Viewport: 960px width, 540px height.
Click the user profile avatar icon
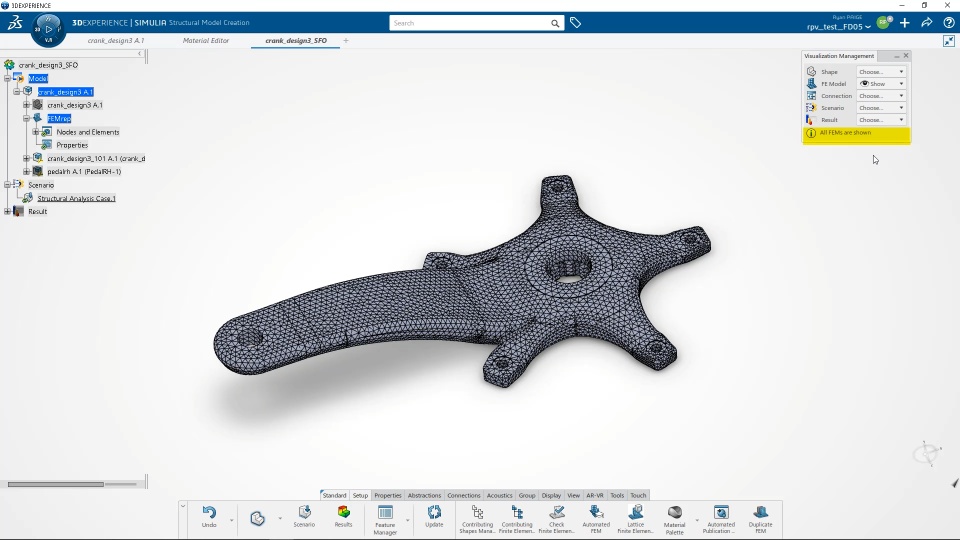pos(883,23)
